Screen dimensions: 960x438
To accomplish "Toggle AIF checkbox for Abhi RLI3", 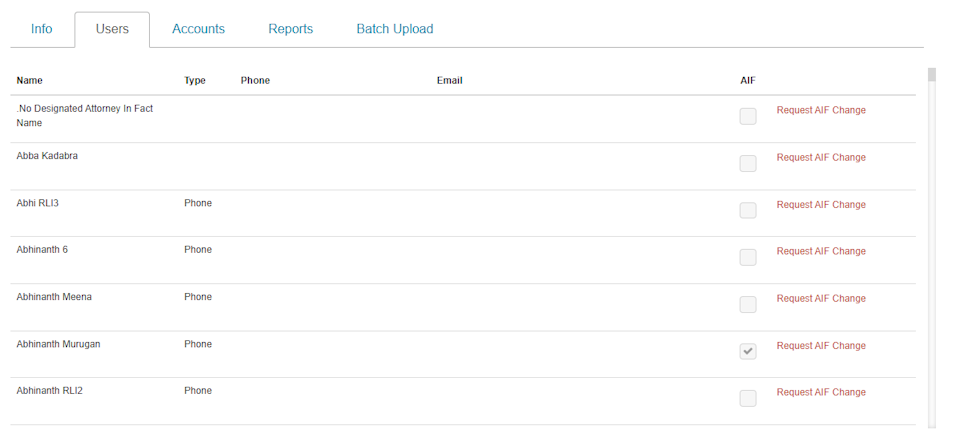I will (748, 211).
